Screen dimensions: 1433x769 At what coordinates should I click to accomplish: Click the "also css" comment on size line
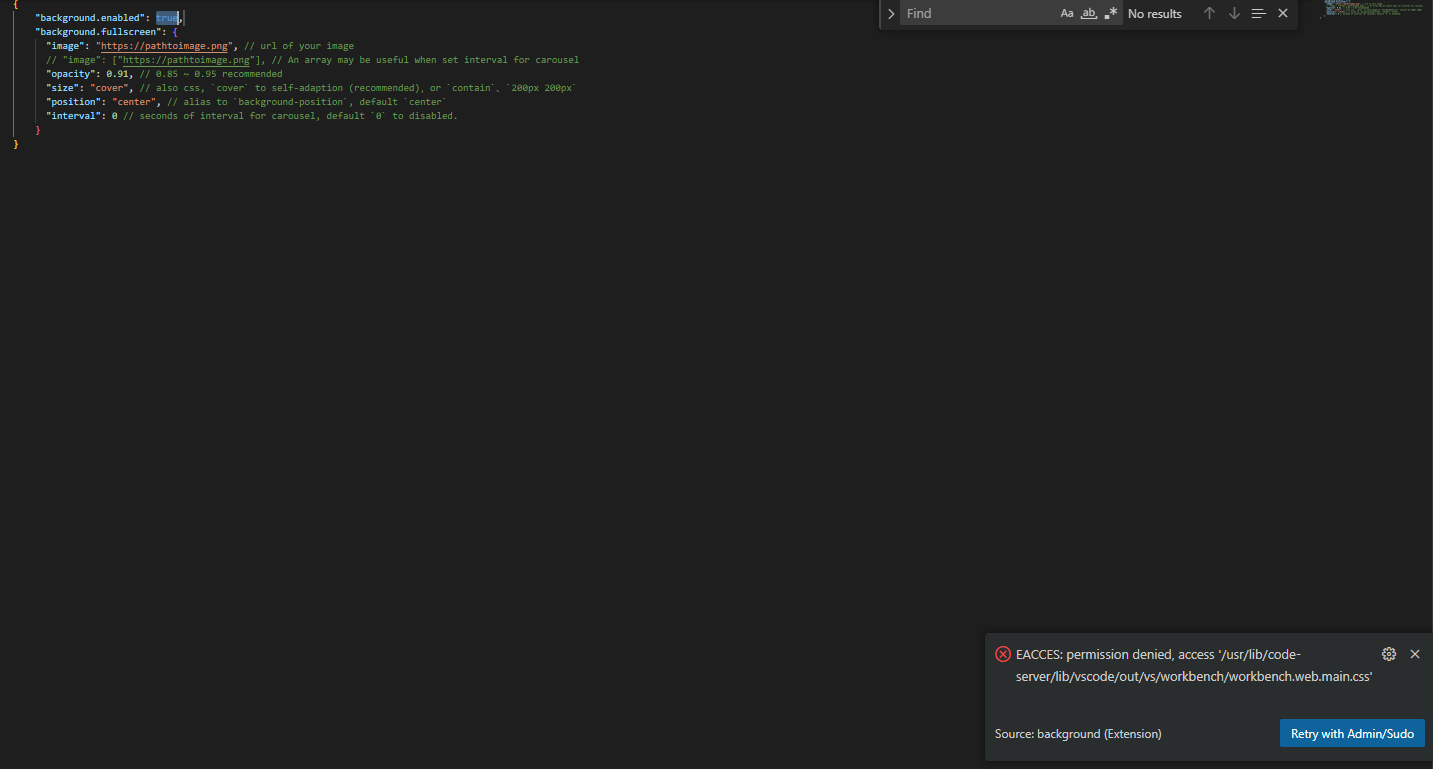[x=358, y=88]
